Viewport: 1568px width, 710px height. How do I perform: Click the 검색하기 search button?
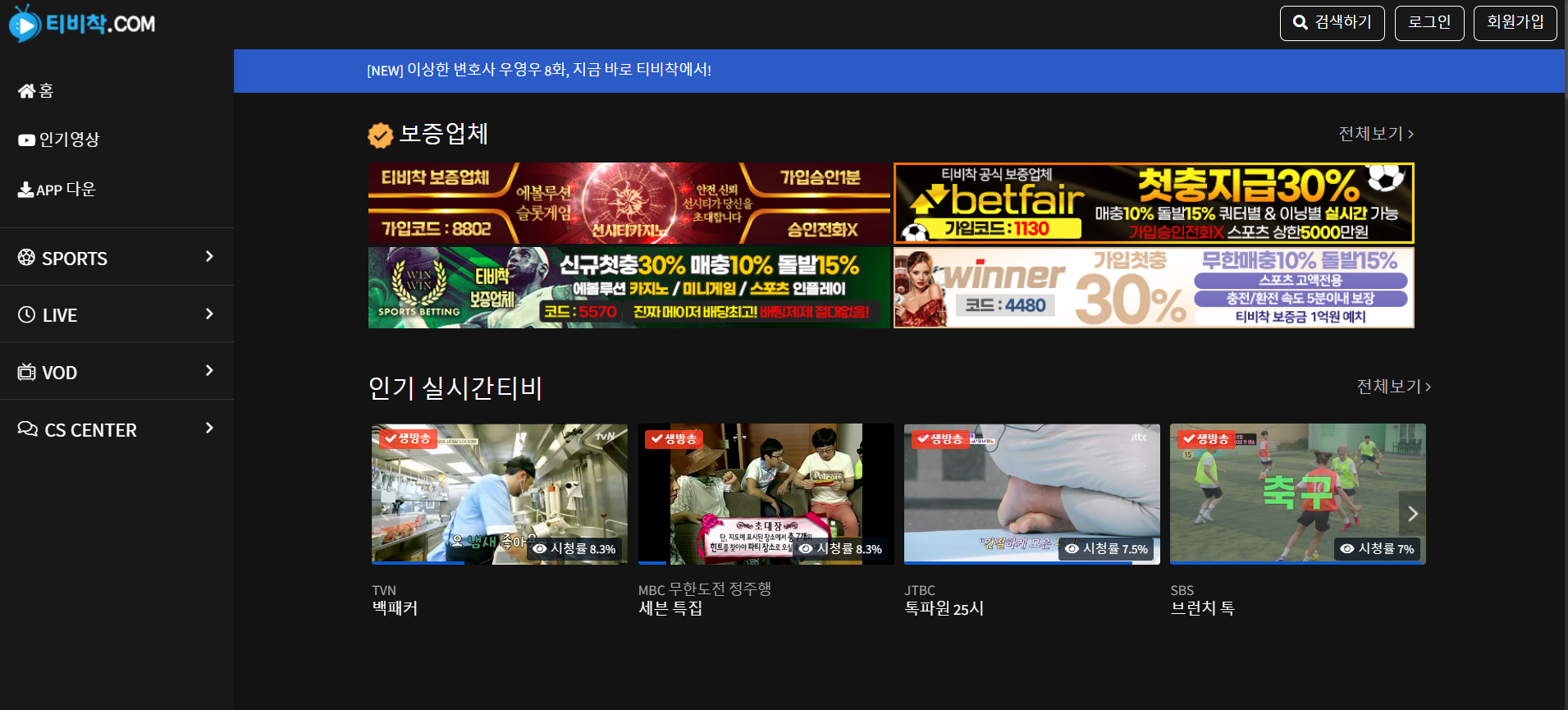(1332, 23)
